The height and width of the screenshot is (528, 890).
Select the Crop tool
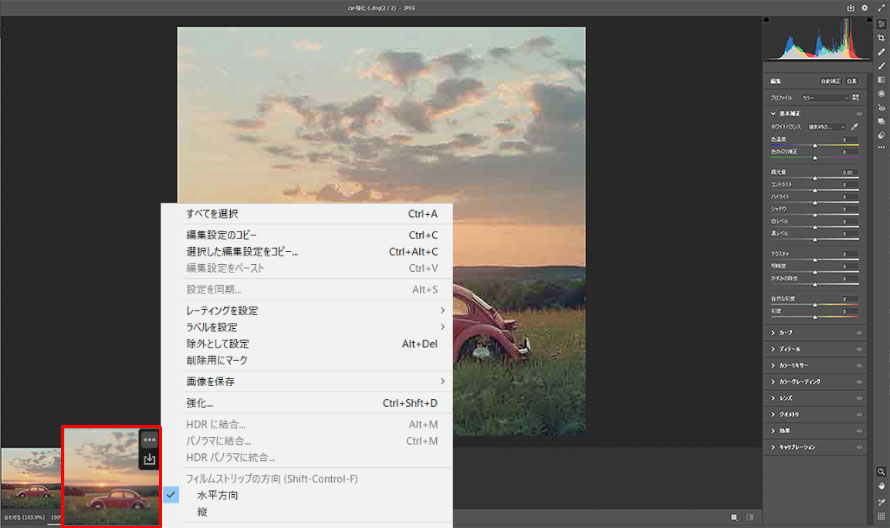pos(881,38)
